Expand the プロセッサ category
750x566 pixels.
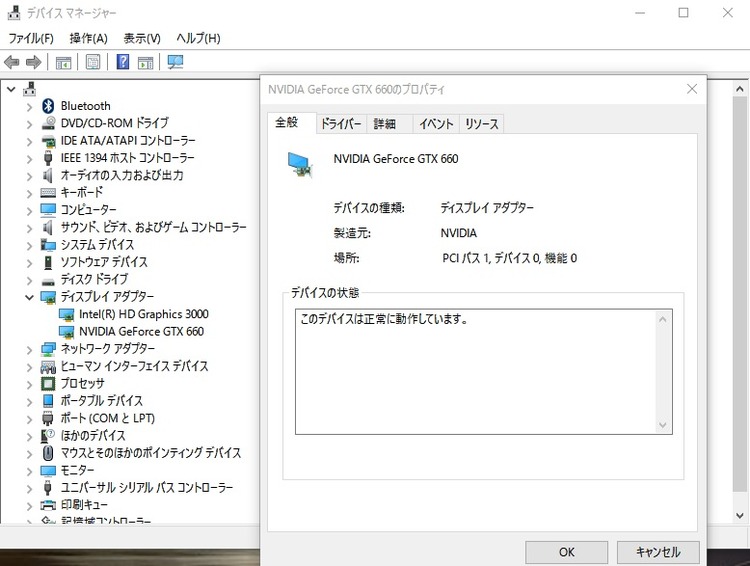[x=29, y=385]
